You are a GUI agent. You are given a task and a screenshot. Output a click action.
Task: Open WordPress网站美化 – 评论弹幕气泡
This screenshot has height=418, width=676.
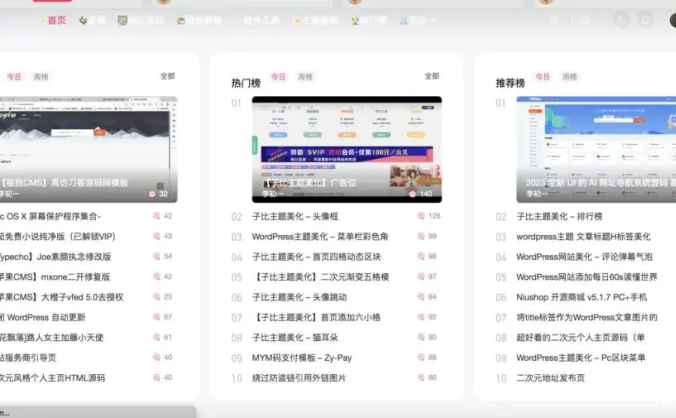click(x=584, y=257)
